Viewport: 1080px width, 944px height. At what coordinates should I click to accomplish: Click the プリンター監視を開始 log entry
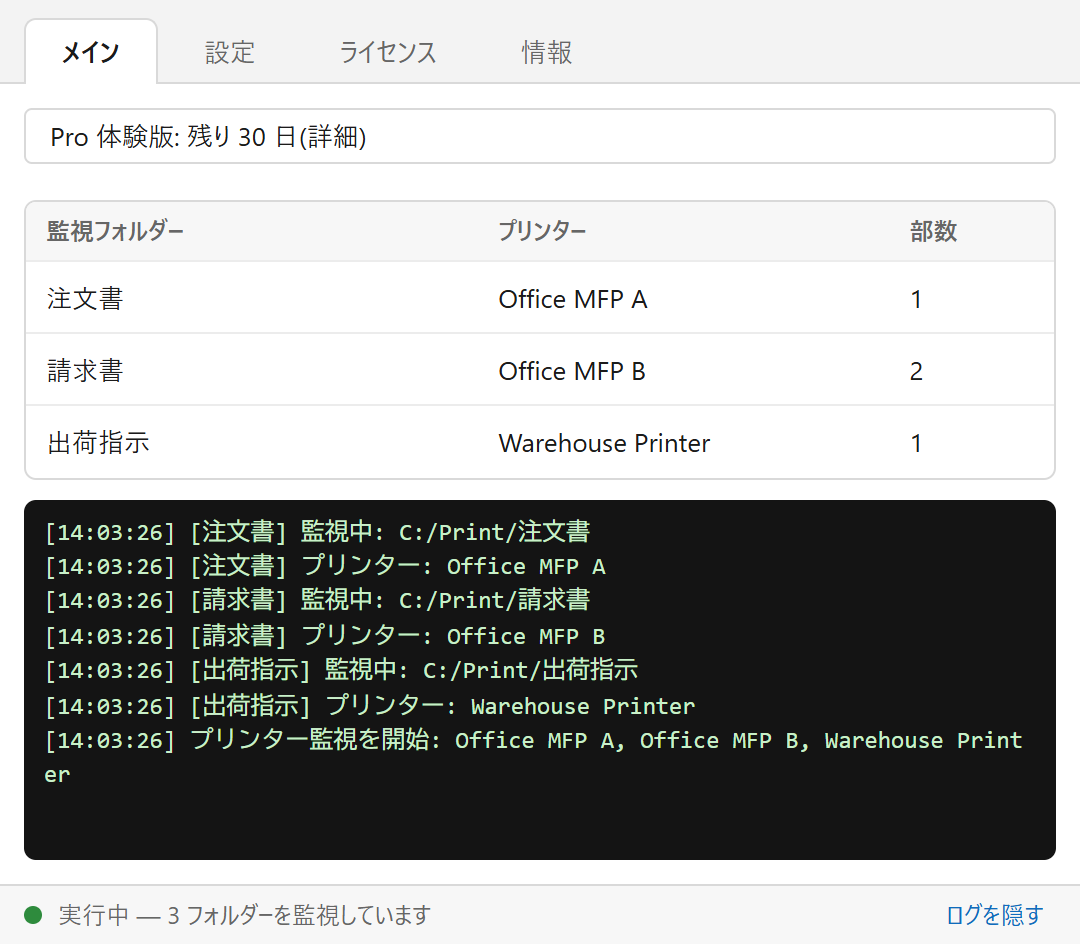coord(533,757)
